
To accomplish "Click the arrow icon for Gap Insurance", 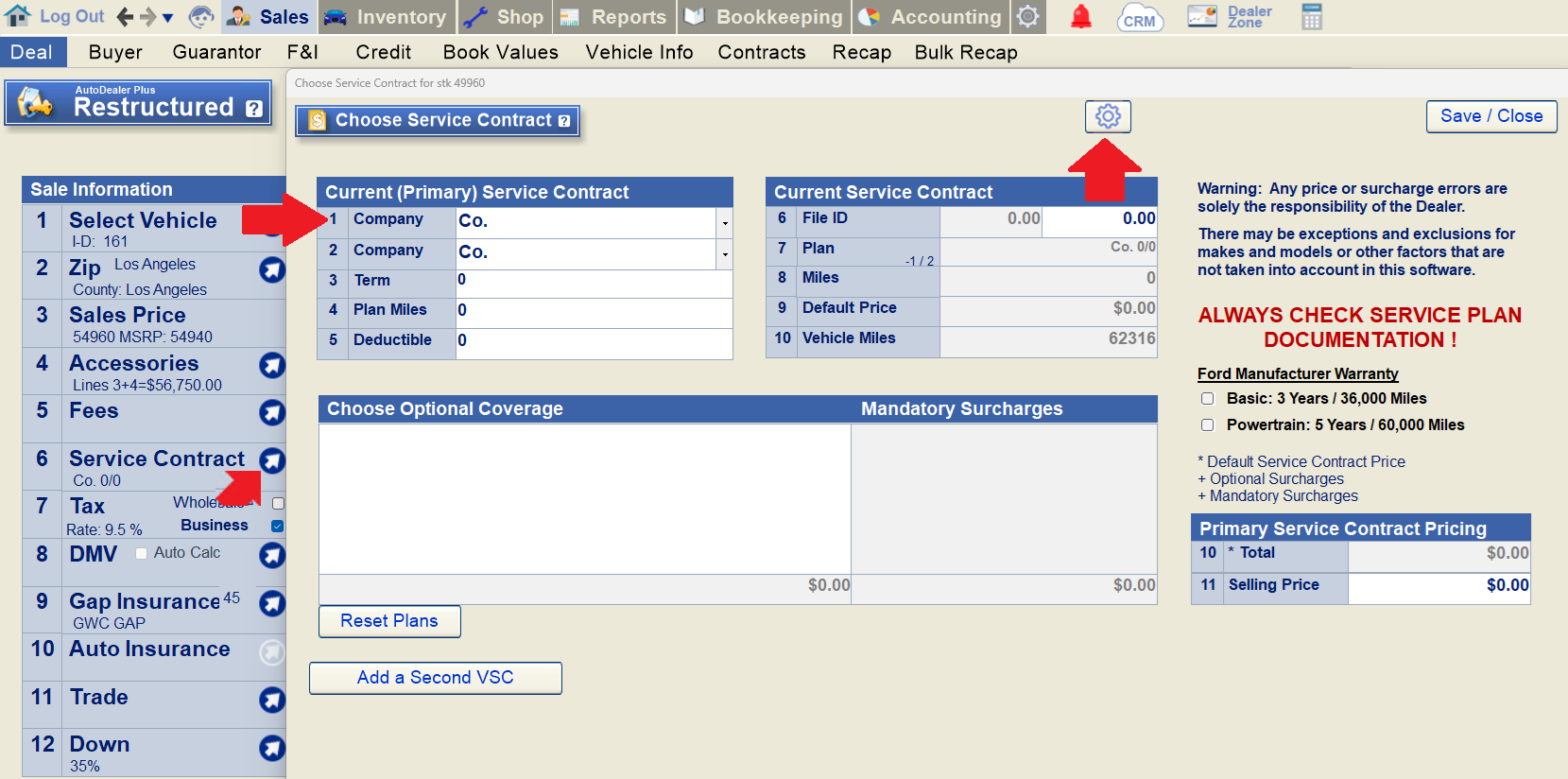I will (x=272, y=603).
